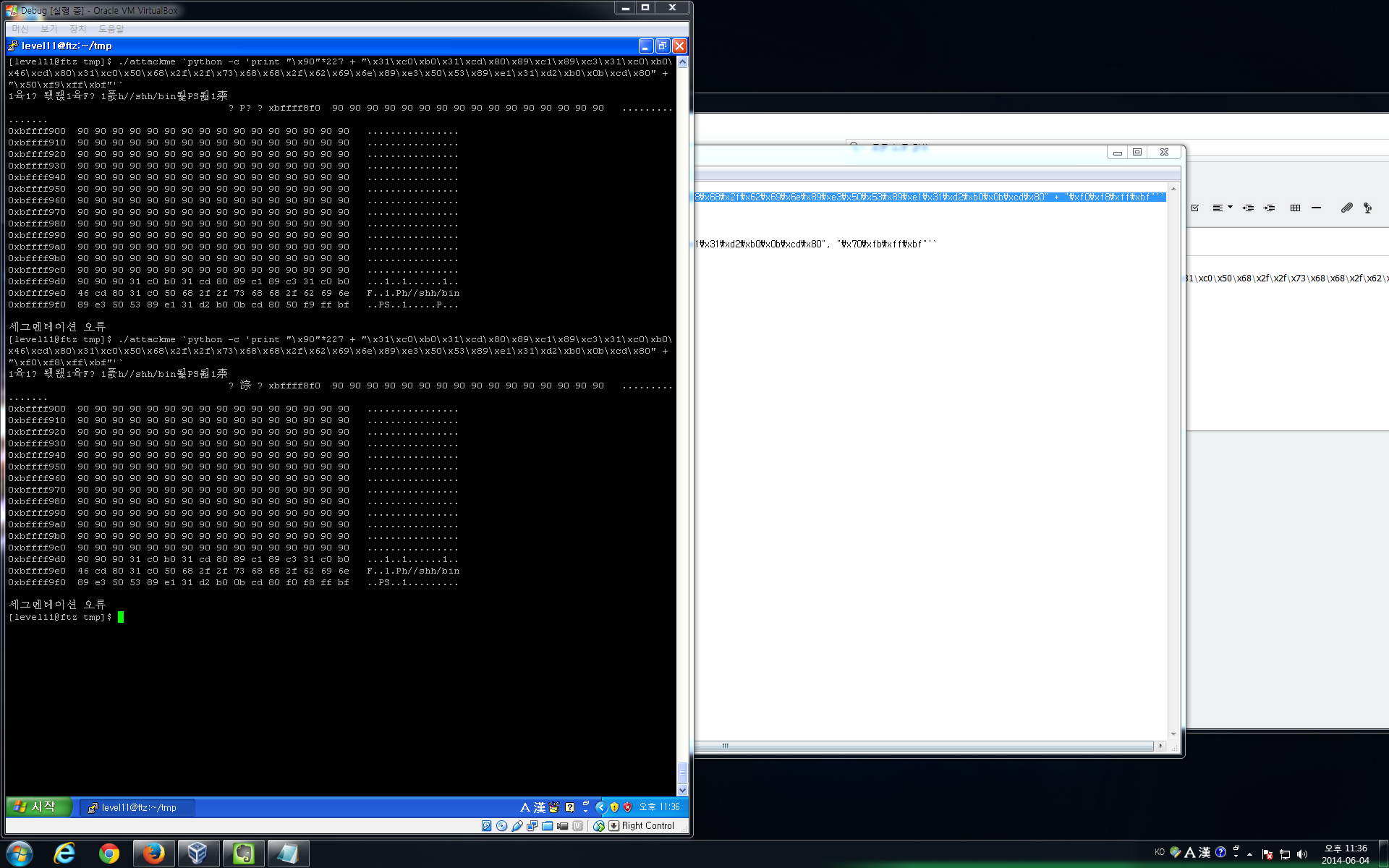Viewport: 1389px width, 868px height.
Task: Click the attachment paperclip icon
Action: pos(1346,208)
